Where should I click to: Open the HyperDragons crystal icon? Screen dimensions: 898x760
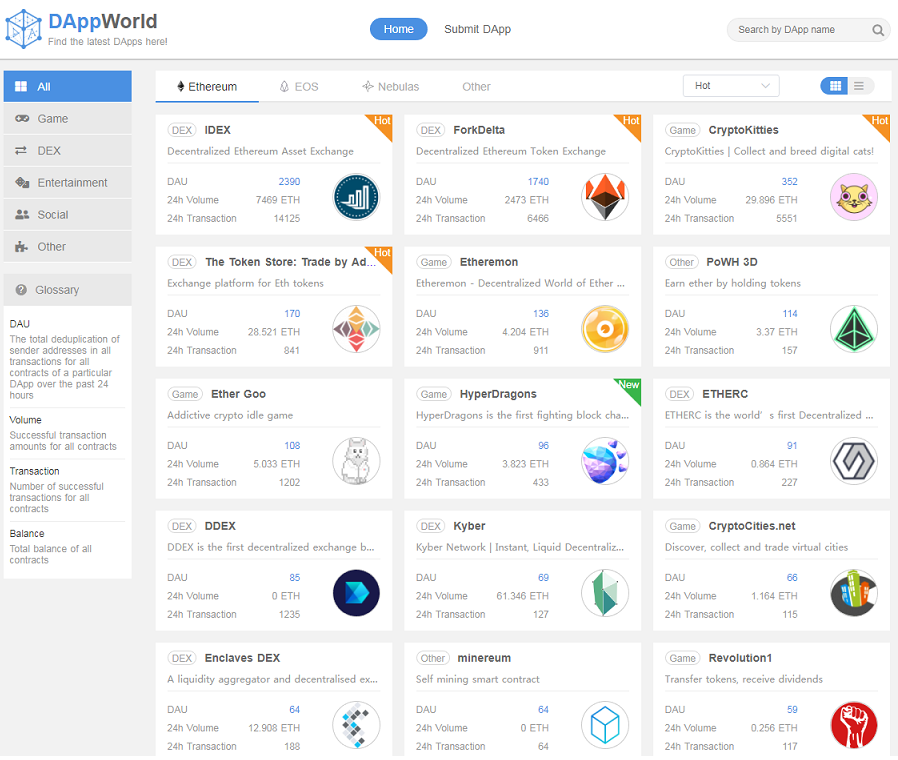point(605,461)
